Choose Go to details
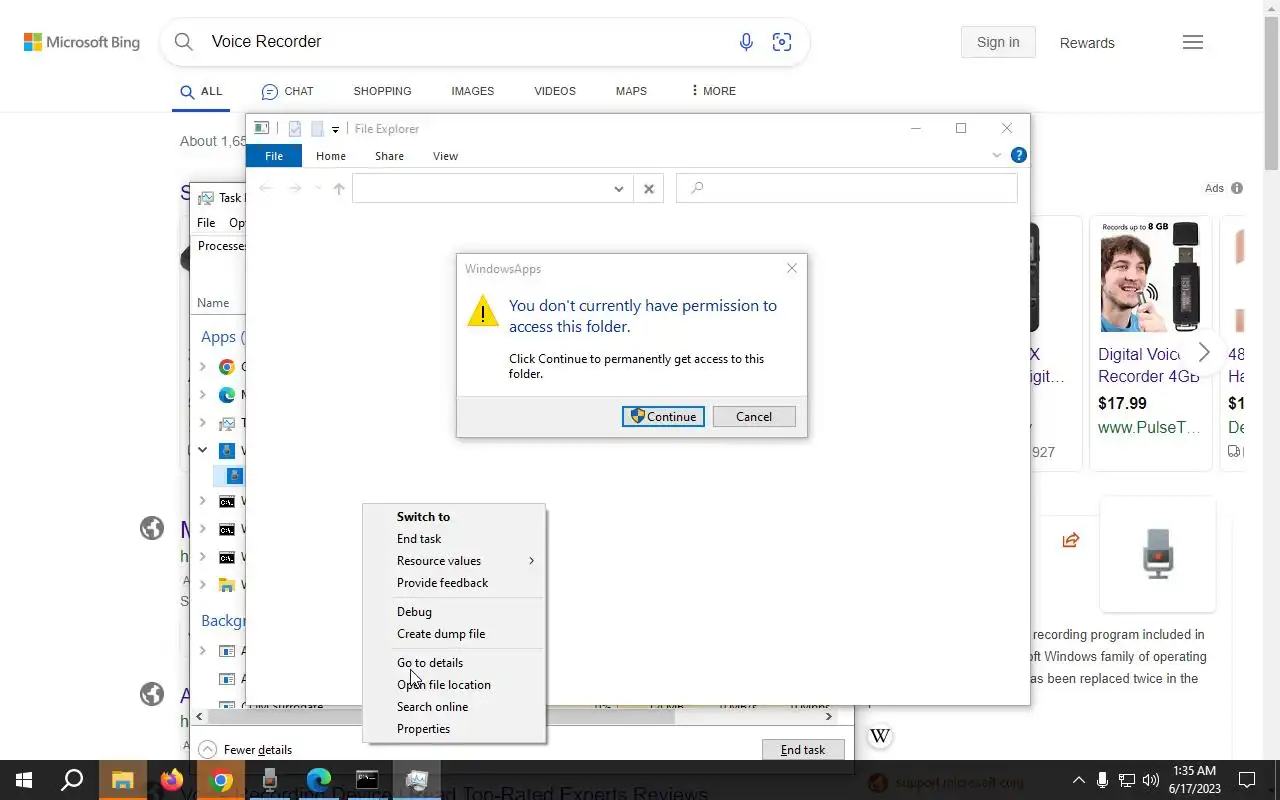This screenshot has width=1280, height=800. click(x=430, y=663)
